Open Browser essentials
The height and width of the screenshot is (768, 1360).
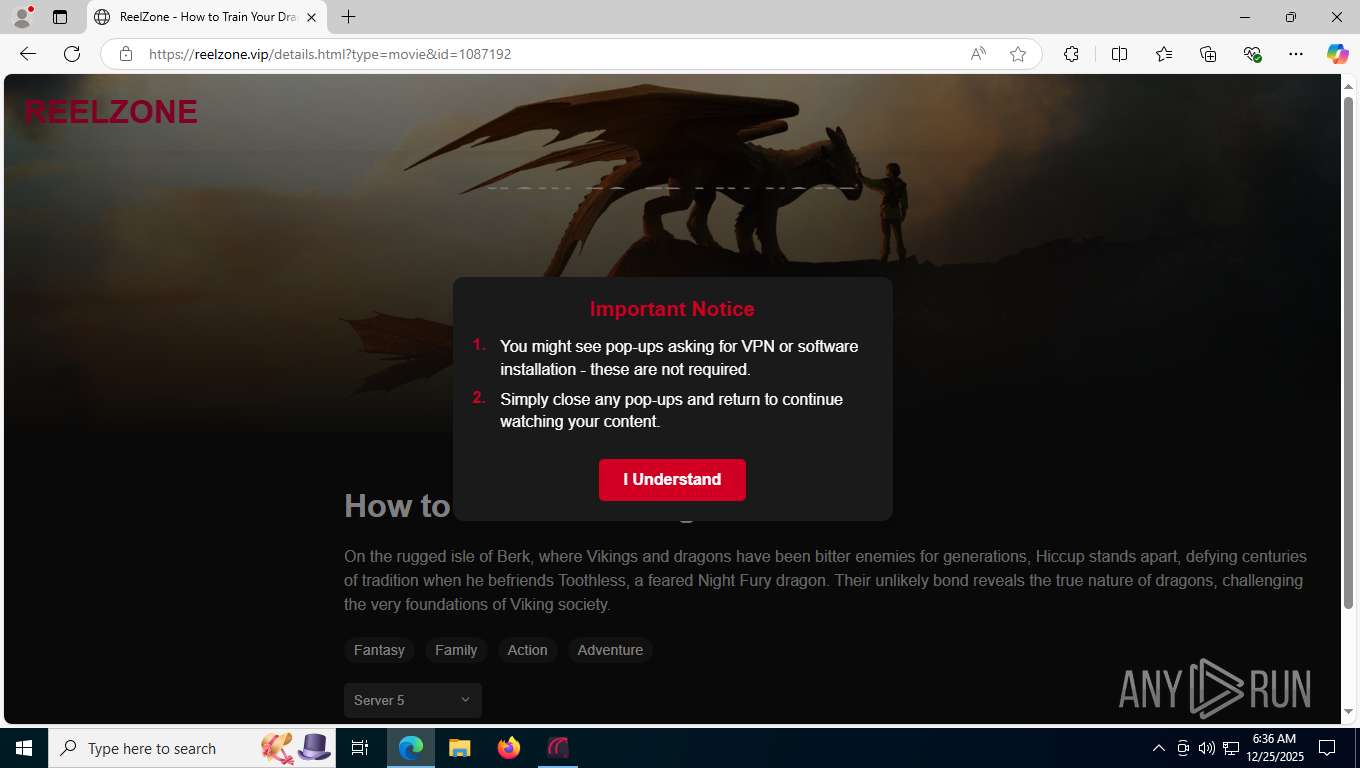[1252, 54]
